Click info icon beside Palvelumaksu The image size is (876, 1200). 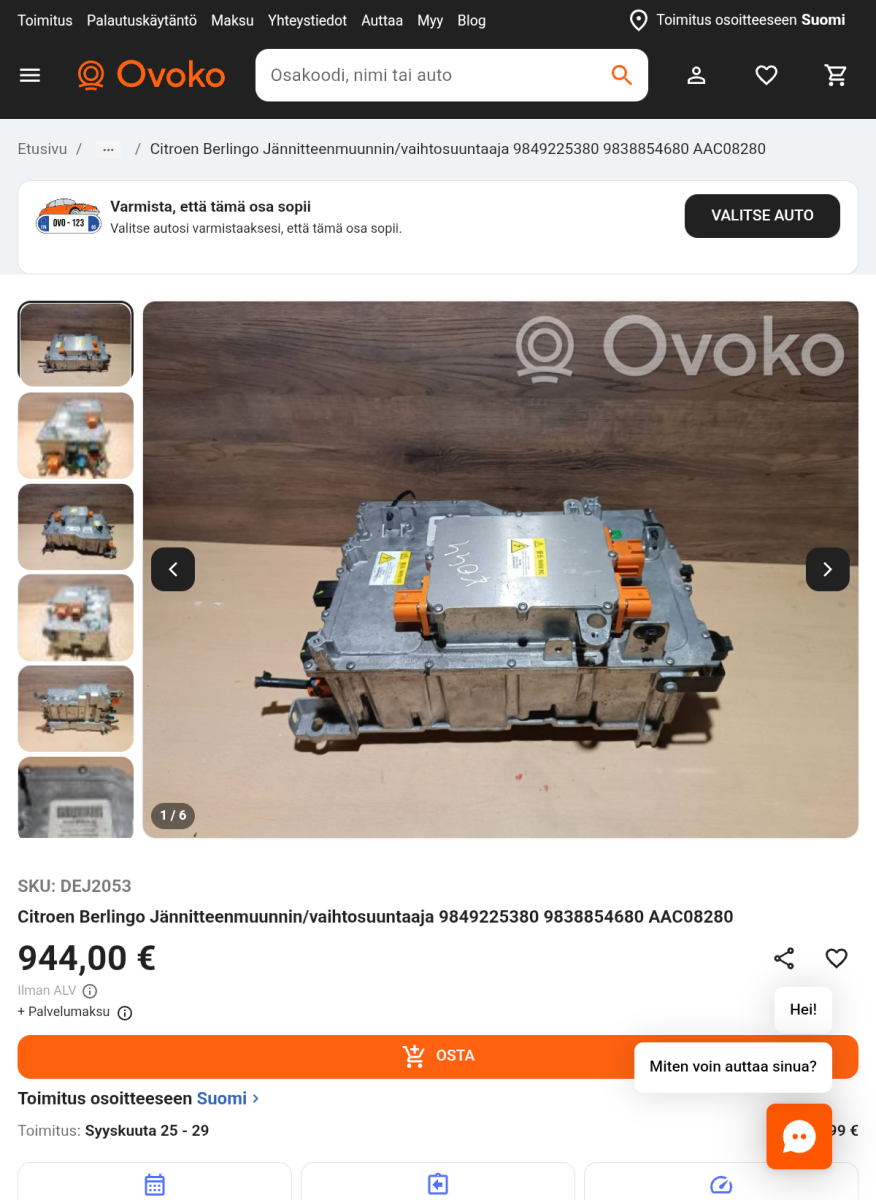point(125,1012)
